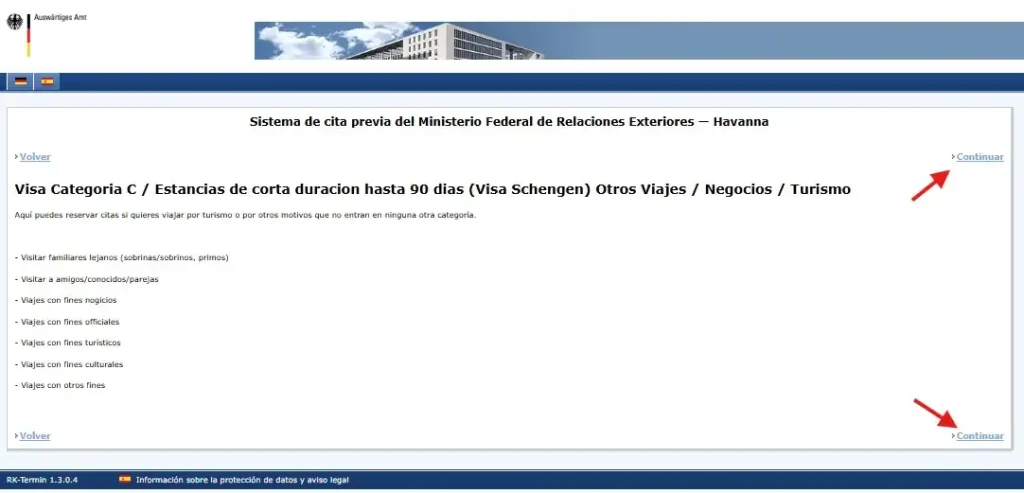Screen dimensions: 1024x493
Task: Click the top Continuar link
Action: tap(980, 157)
